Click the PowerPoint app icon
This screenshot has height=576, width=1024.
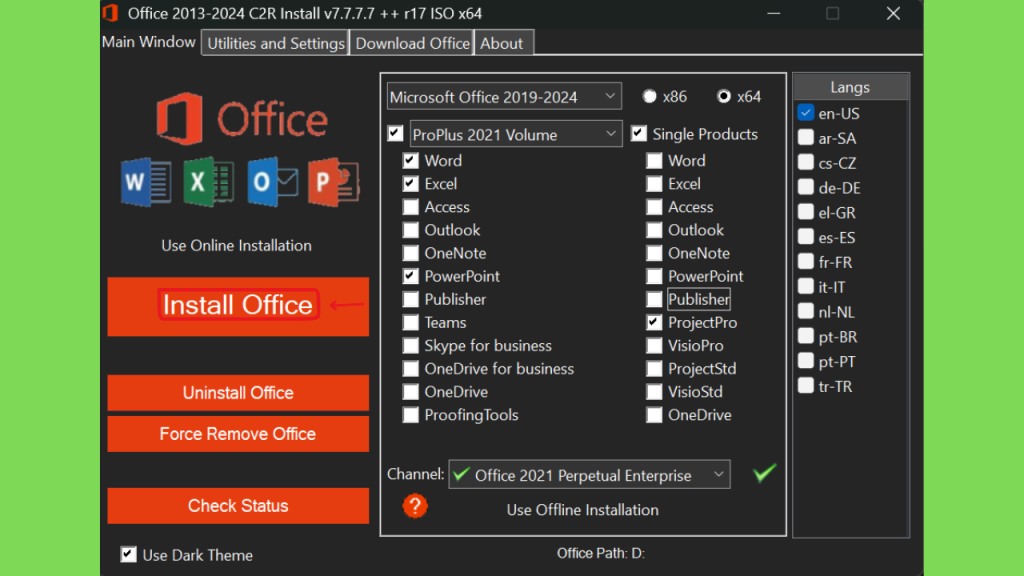pyautogui.click(x=334, y=182)
